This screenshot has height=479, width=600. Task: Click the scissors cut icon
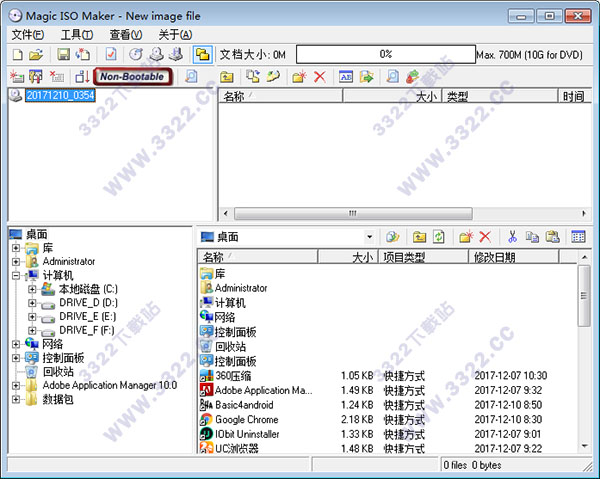pyautogui.click(x=512, y=237)
